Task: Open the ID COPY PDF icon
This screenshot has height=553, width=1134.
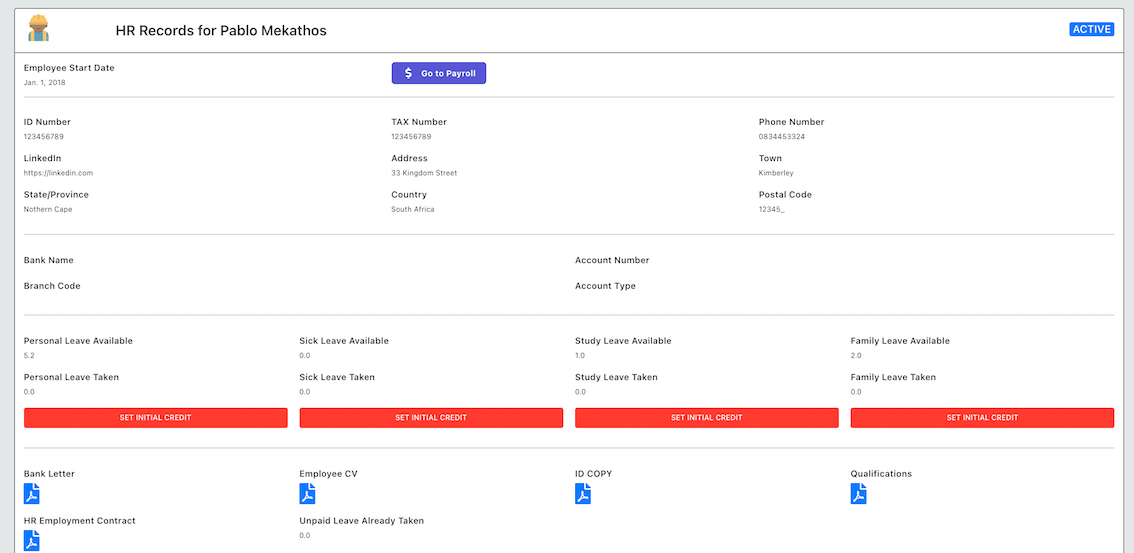Action: pos(583,494)
